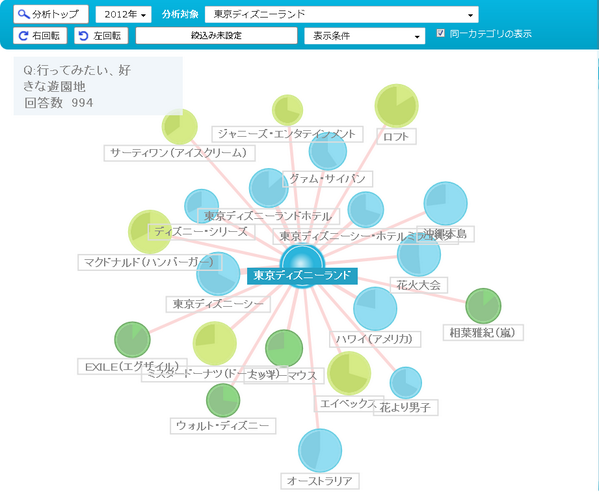Select the グァム・サイパン node circle
The width and height of the screenshot is (599, 495).
click(328, 151)
